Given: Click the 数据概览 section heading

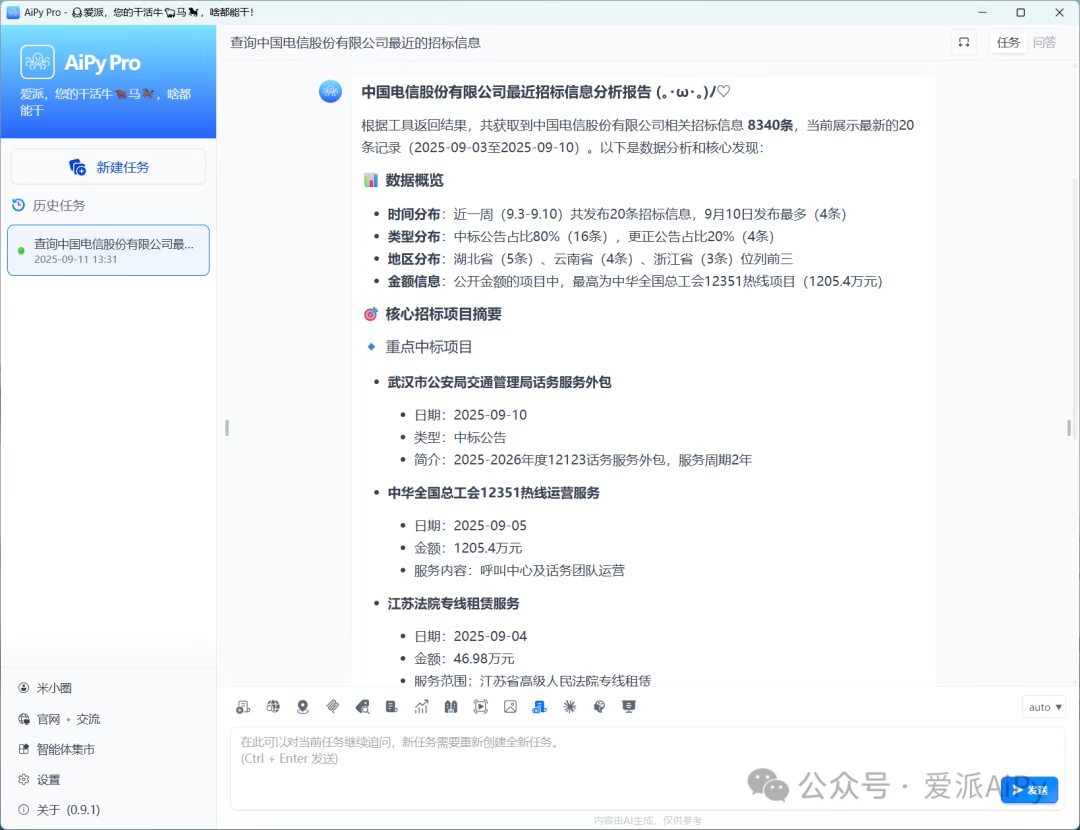Looking at the screenshot, I should tap(415, 180).
